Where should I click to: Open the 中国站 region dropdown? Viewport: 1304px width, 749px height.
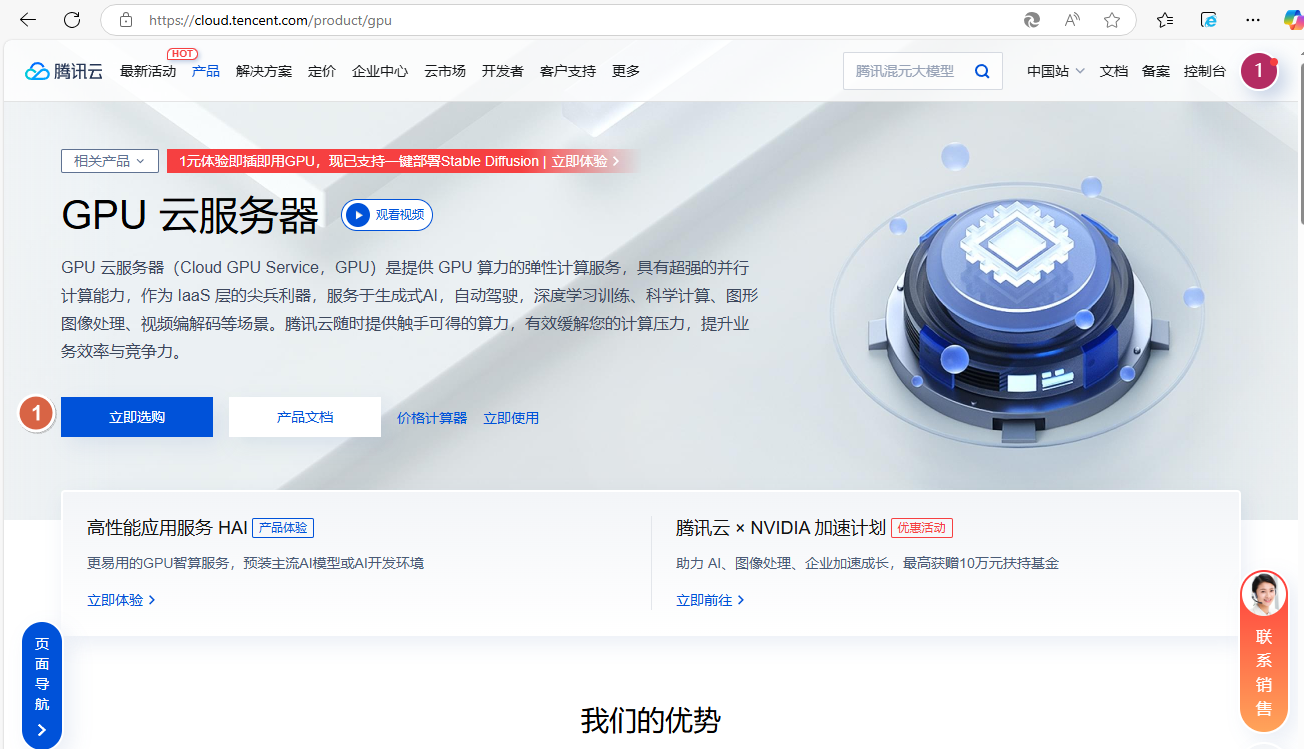point(1056,71)
